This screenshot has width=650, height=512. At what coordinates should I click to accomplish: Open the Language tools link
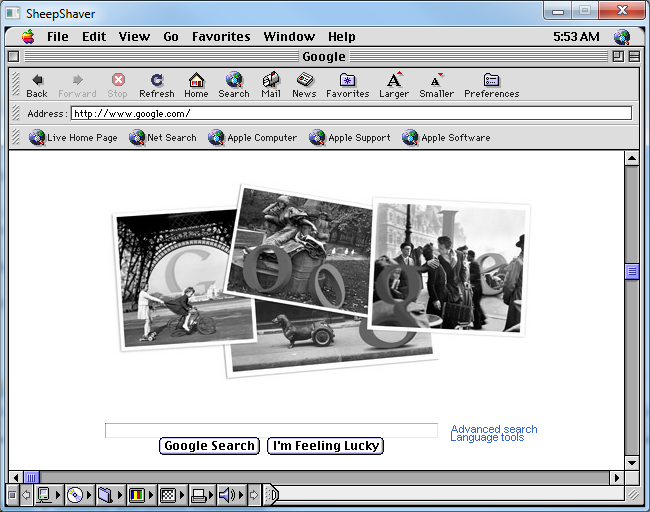point(488,437)
